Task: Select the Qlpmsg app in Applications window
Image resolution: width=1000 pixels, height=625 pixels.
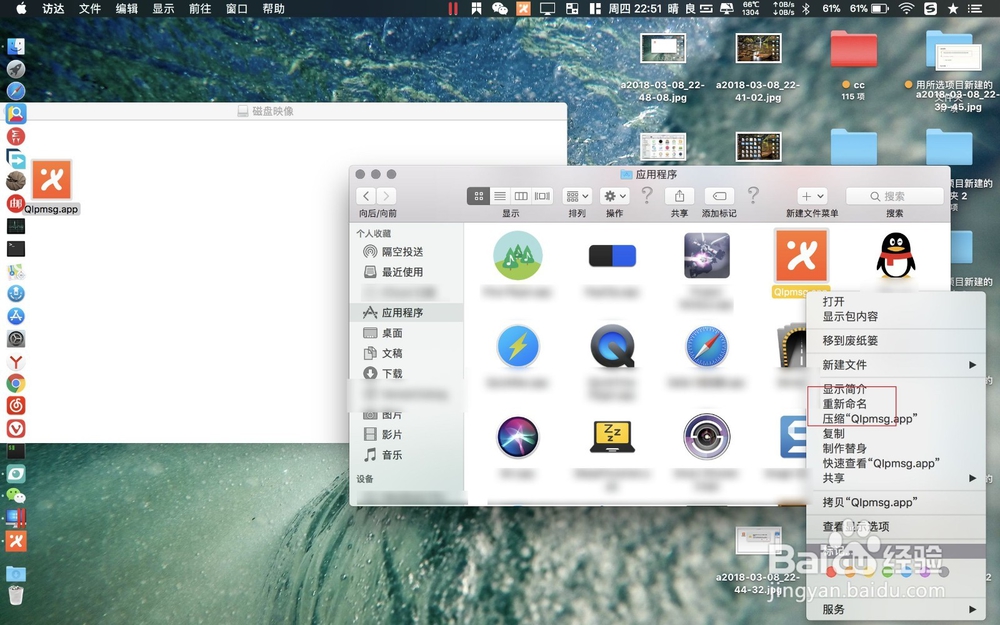Action: (801, 255)
